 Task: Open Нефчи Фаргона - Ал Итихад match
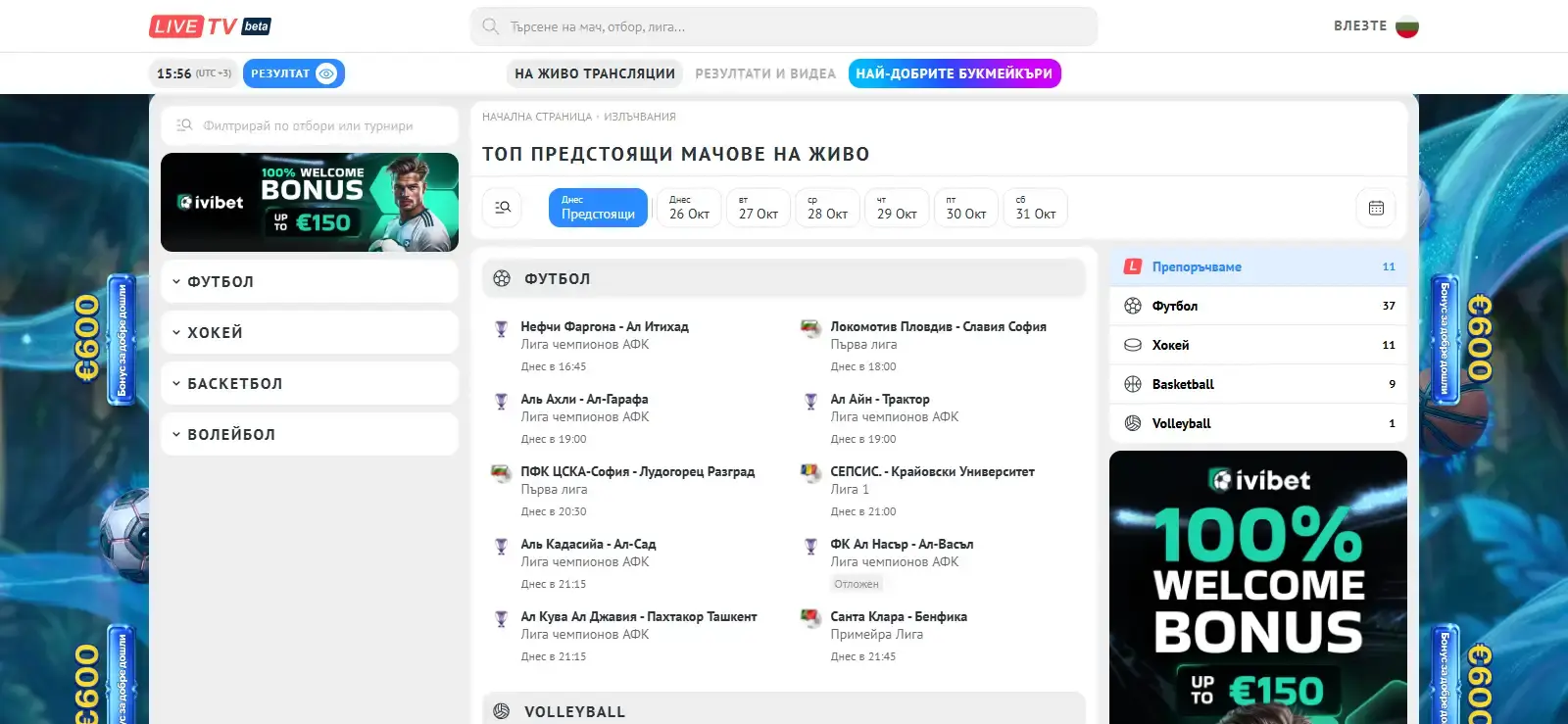(605, 327)
